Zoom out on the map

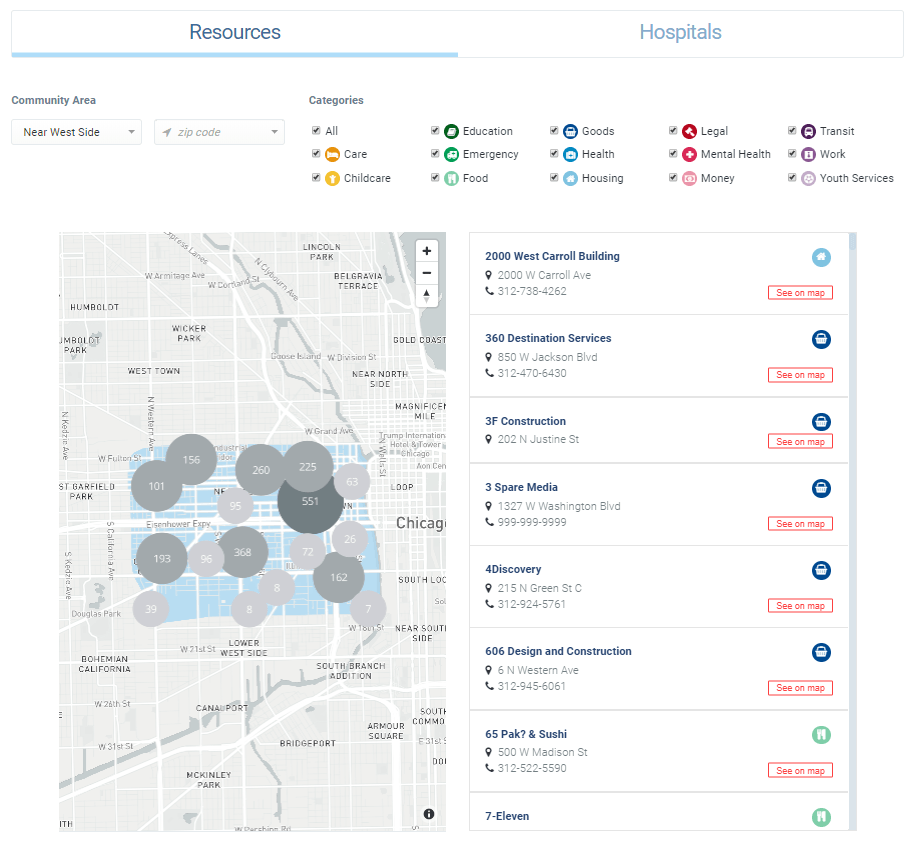pyautogui.click(x=426, y=273)
